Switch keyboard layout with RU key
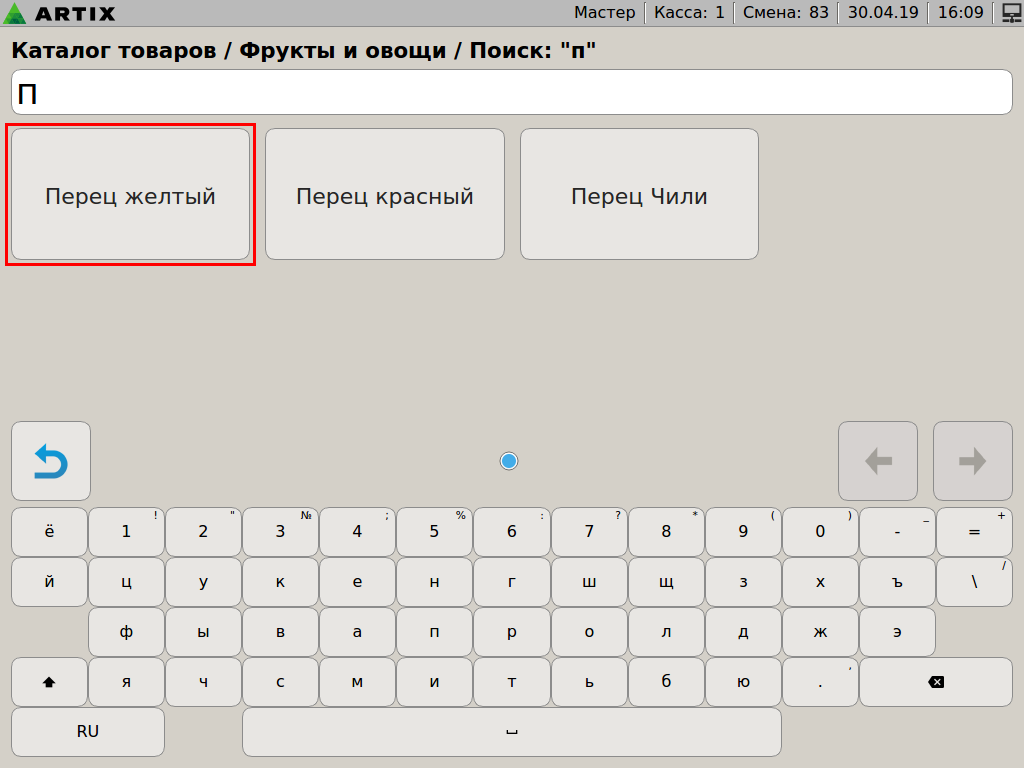The height and width of the screenshot is (768, 1024). point(88,732)
